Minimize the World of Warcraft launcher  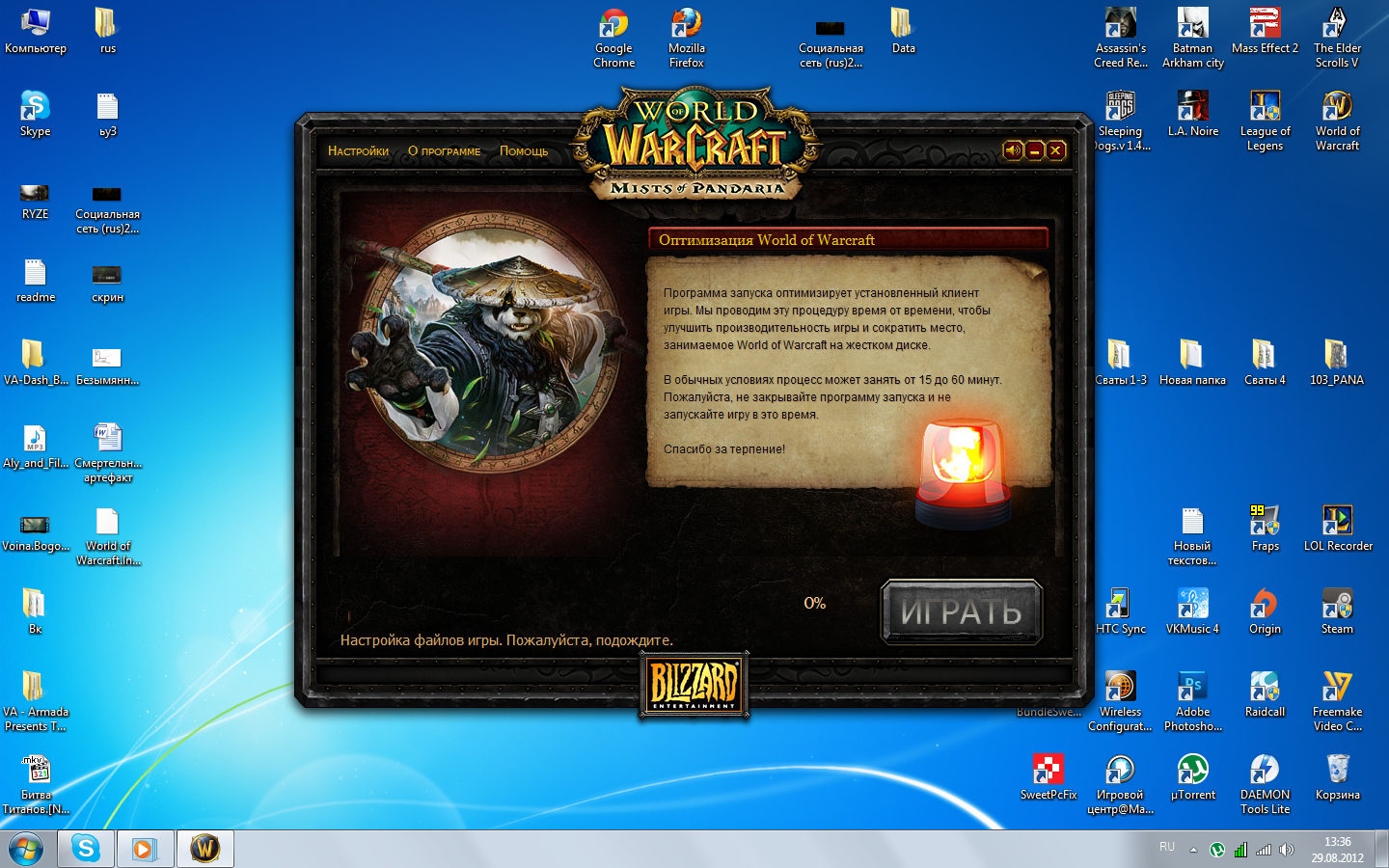point(1035,150)
